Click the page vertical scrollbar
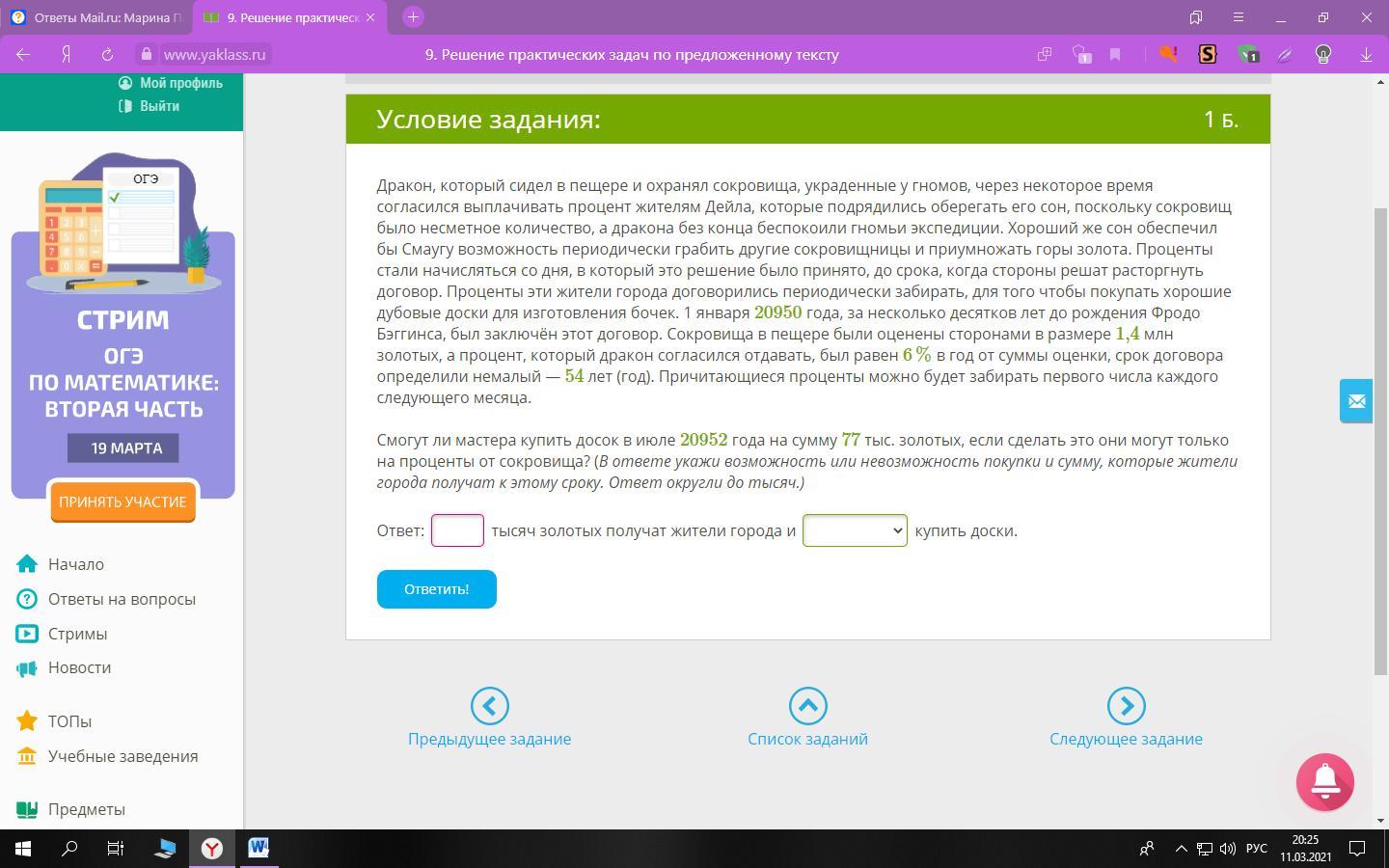Viewport: 1389px width, 868px height. (1380, 434)
